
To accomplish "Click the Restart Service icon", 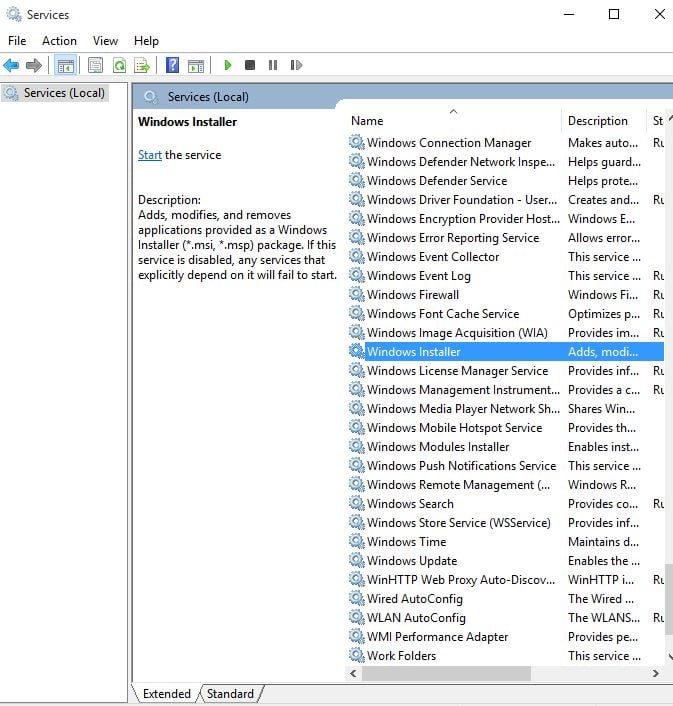I will click(x=296, y=65).
